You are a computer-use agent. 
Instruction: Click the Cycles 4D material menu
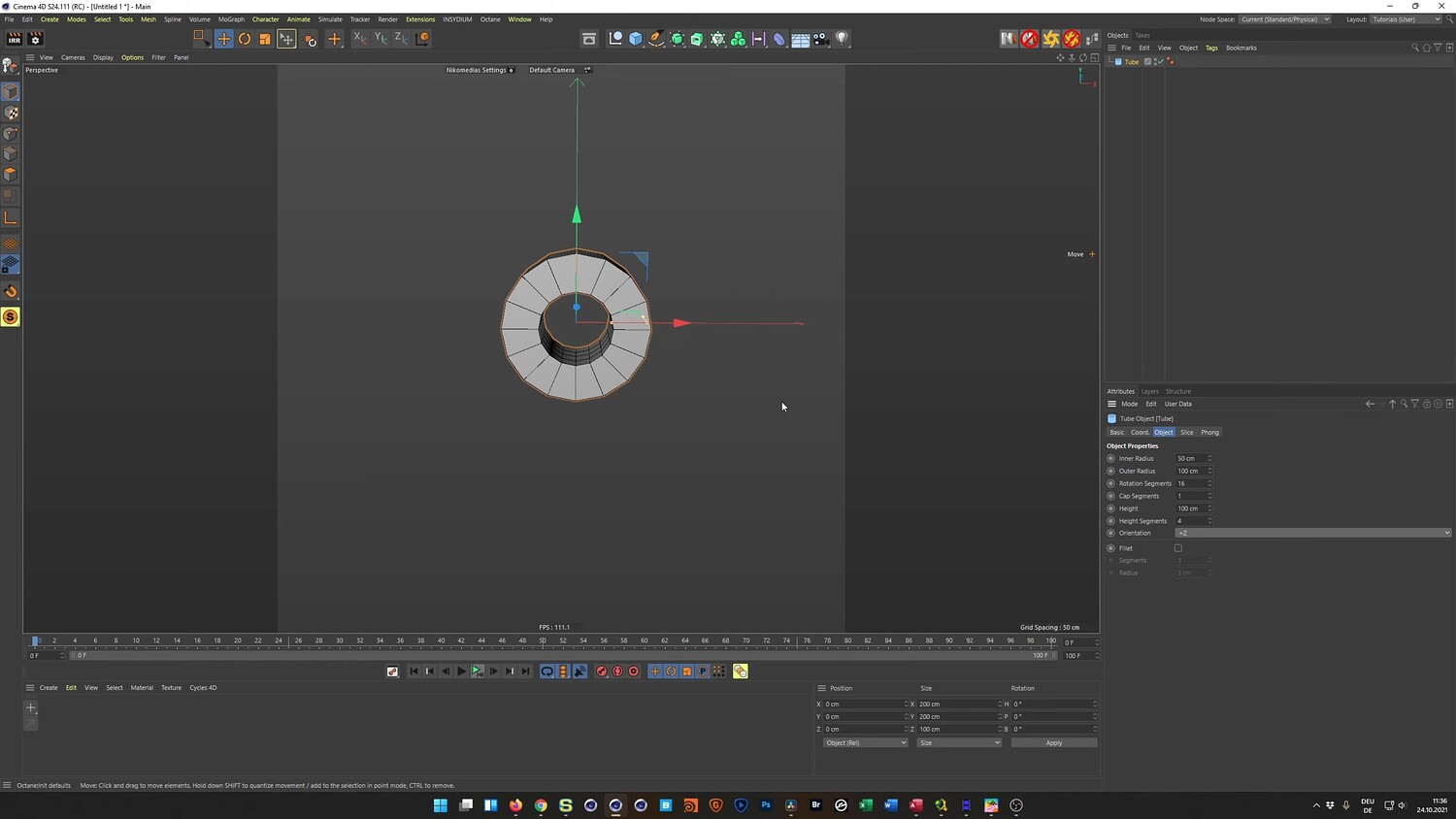coord(203,688)
